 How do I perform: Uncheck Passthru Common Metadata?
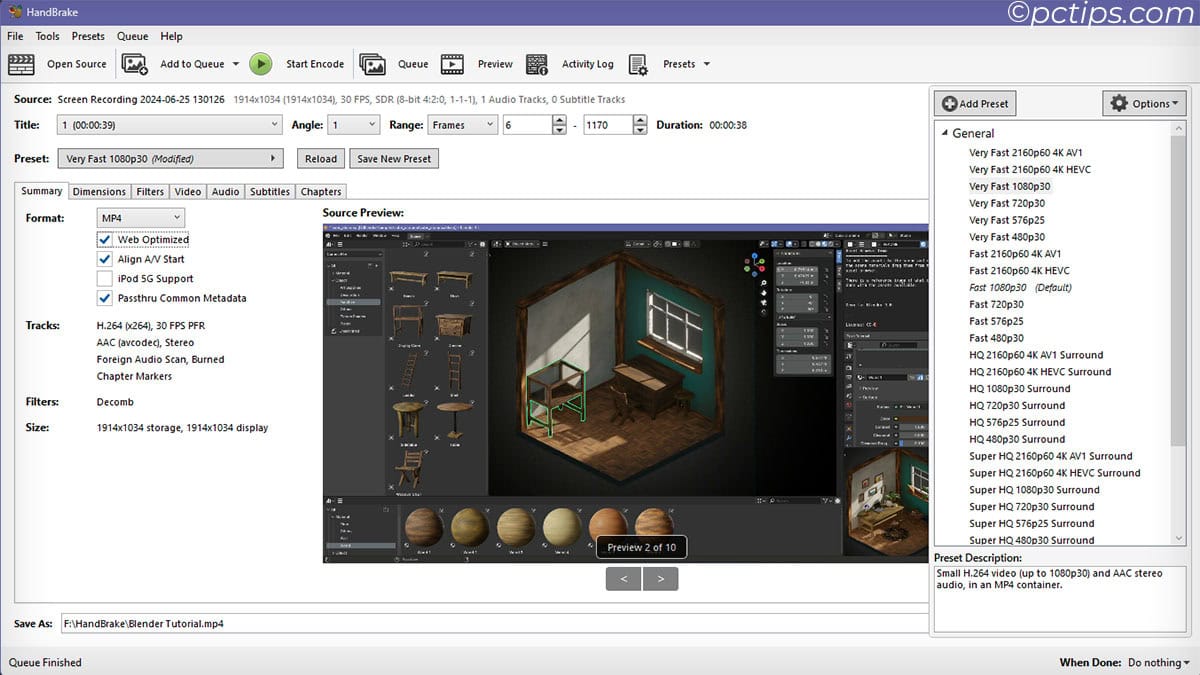click(x=105, y=298)
